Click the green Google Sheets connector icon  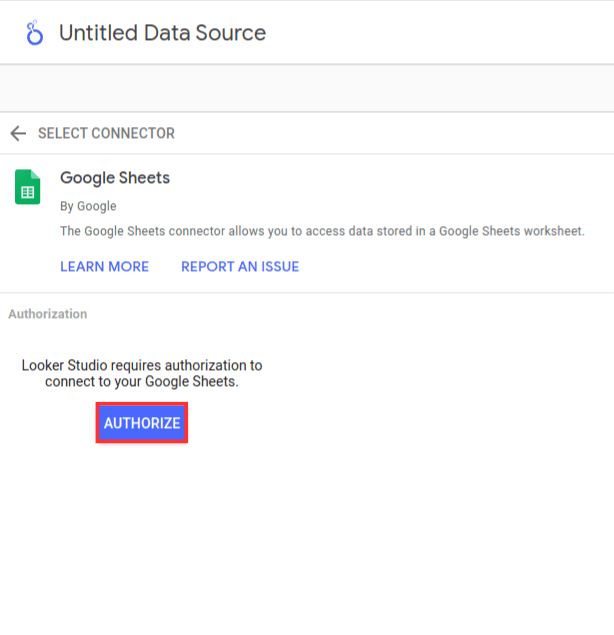point(28,187)
